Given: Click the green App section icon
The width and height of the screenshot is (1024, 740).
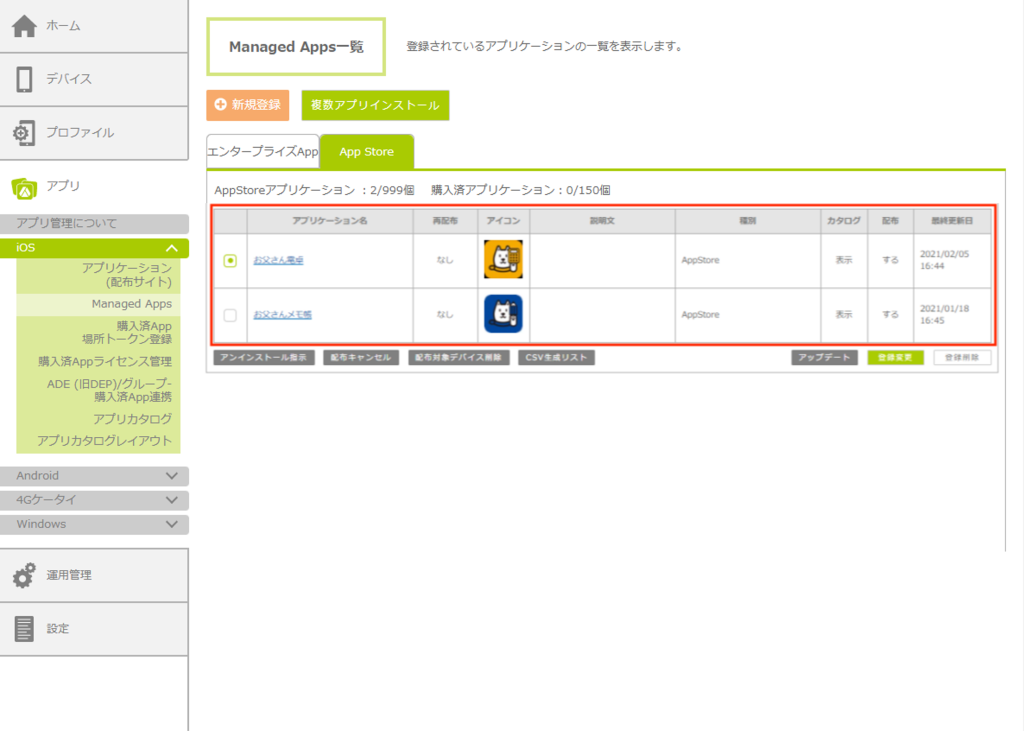Looking at the screenshot, I should 25,186.
